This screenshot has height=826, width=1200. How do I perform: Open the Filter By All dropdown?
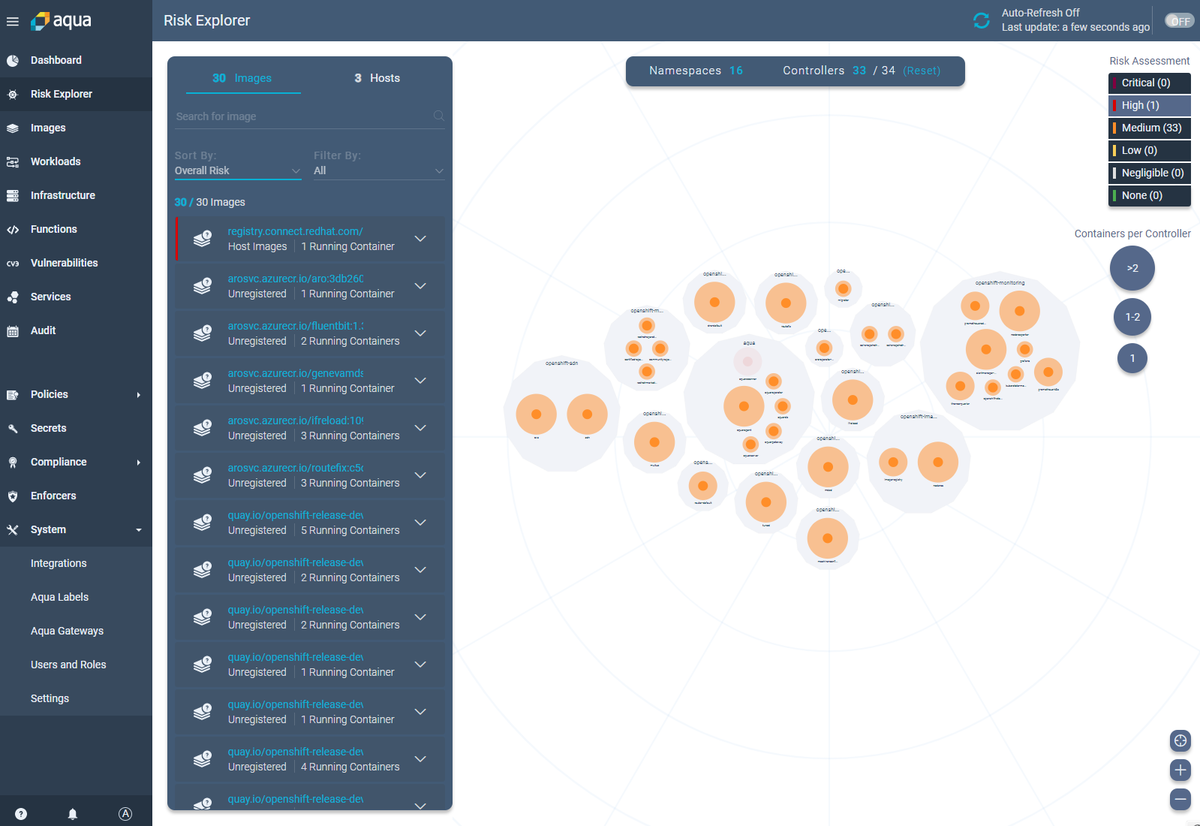(379, 171)
